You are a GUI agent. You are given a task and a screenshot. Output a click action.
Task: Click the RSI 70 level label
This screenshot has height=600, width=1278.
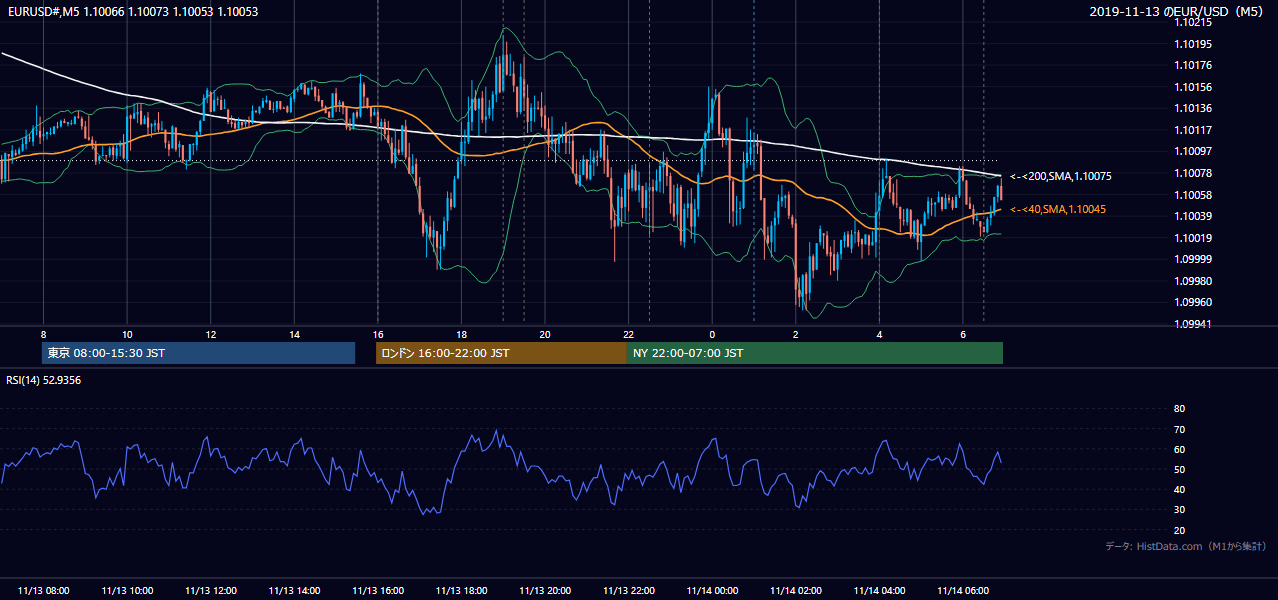[1179, 429]
